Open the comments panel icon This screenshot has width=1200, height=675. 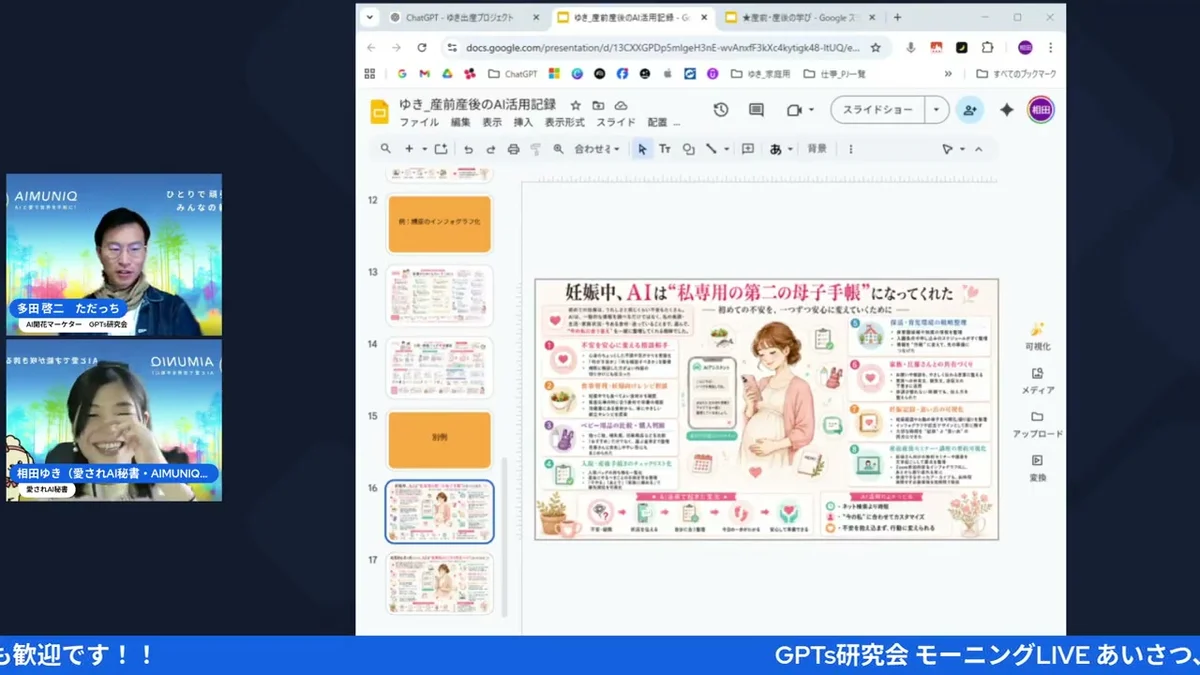coord(756,110)
